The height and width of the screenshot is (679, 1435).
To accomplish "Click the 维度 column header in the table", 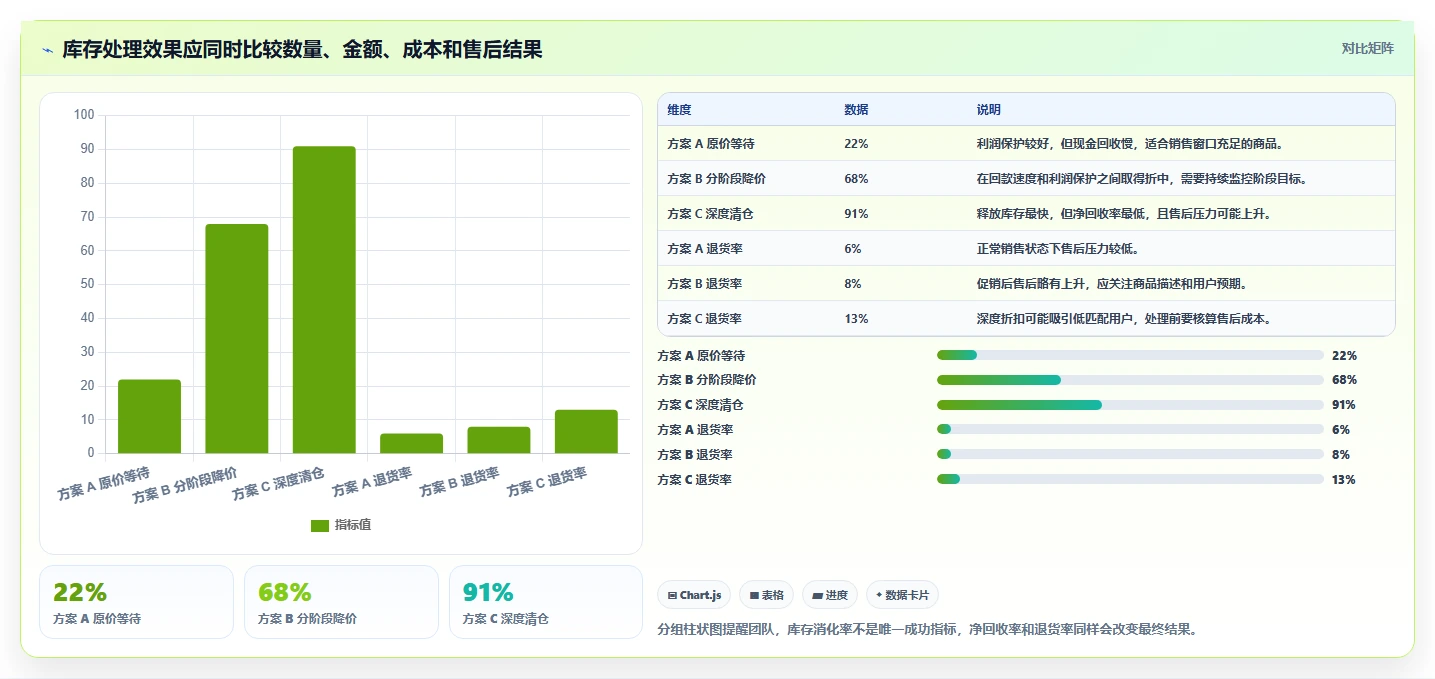I will [x=679, y=110].
